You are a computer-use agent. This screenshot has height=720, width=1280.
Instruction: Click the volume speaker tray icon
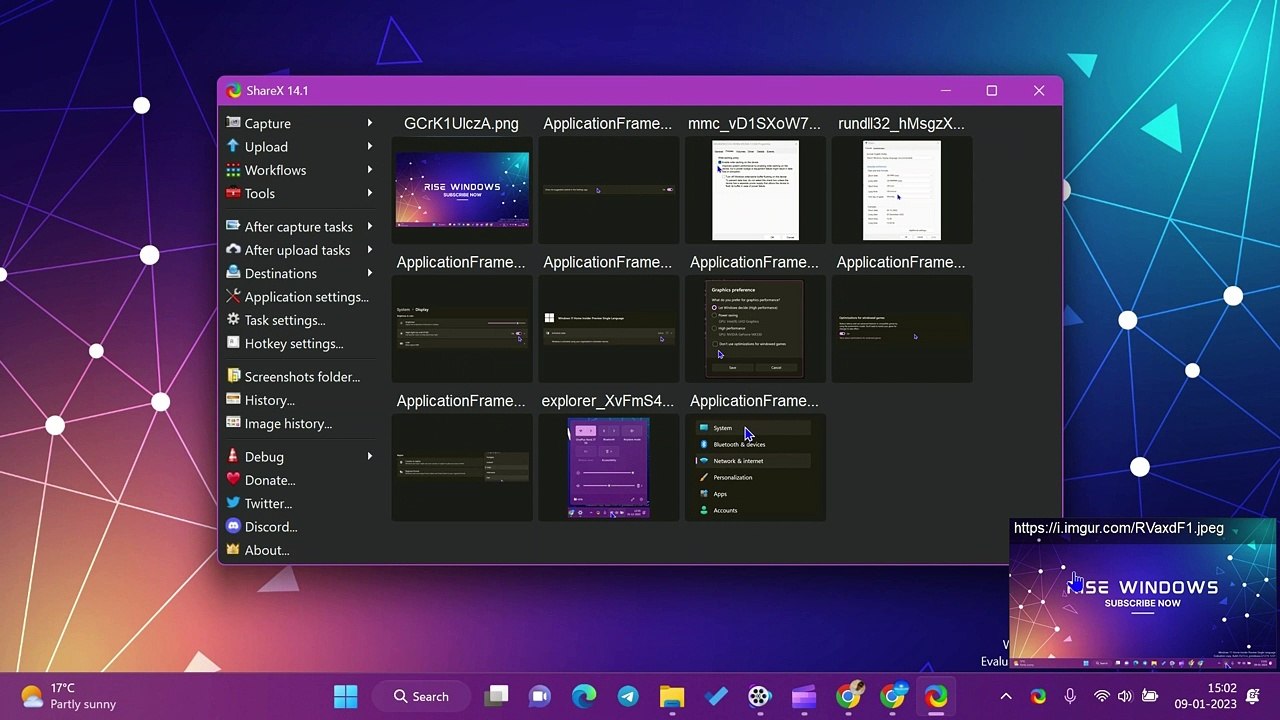click(x=1125, y=697)
